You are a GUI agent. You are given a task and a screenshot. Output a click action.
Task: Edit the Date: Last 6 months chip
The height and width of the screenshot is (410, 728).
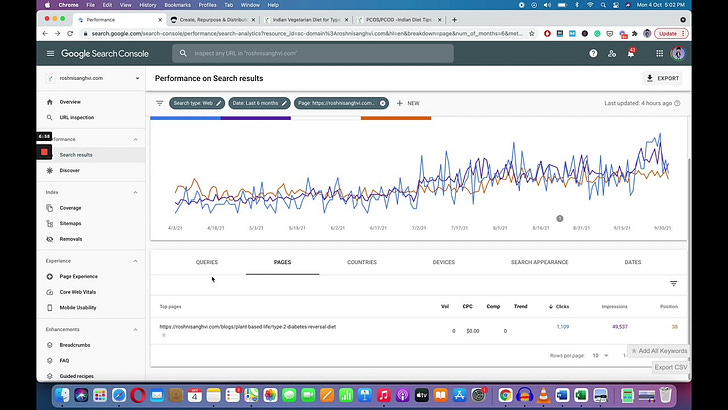(x=259, y=103)
